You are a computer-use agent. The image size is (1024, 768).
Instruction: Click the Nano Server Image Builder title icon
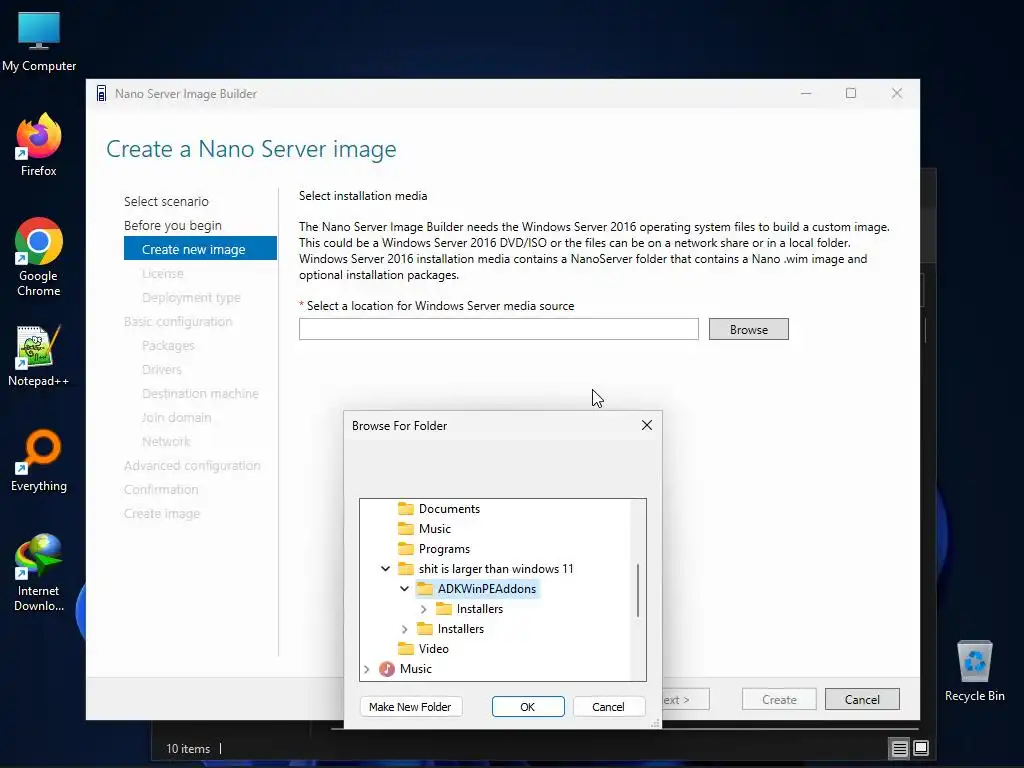pos(101,93)
